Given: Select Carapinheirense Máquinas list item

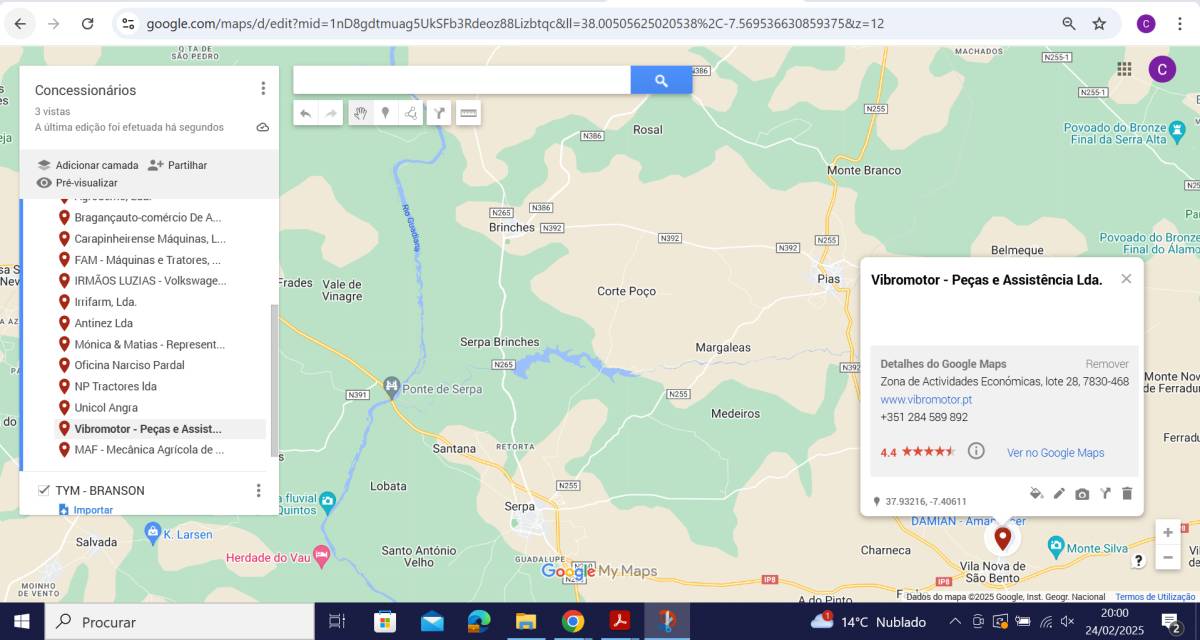Looking at the screenshot, I should pos(161,238).
